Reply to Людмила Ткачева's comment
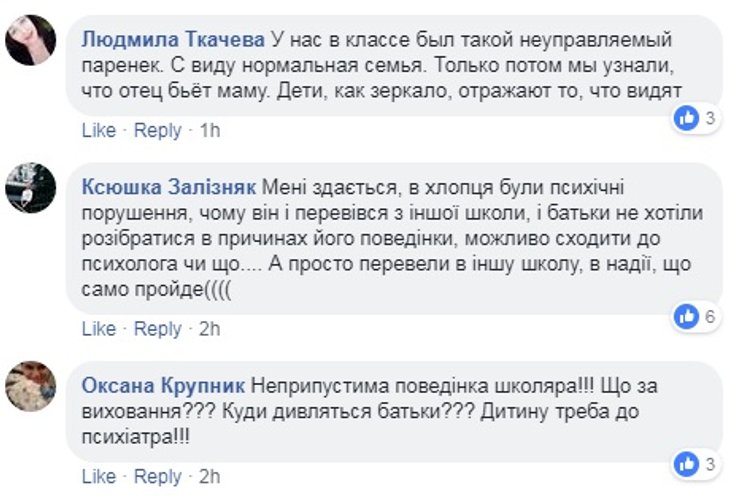 pos(158,131)
